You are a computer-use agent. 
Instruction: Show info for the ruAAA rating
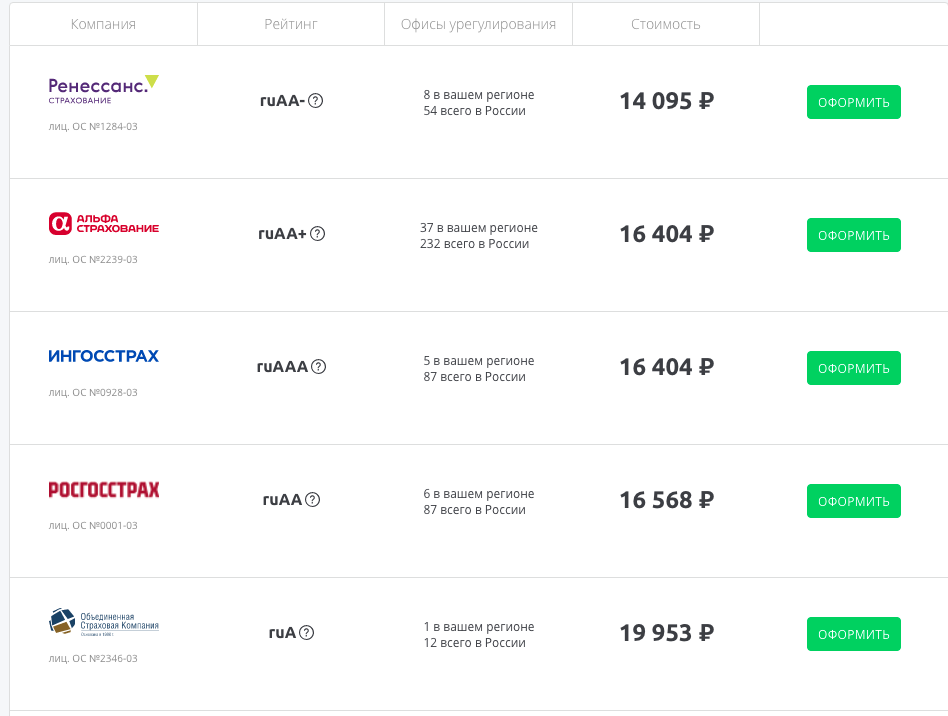319,367
